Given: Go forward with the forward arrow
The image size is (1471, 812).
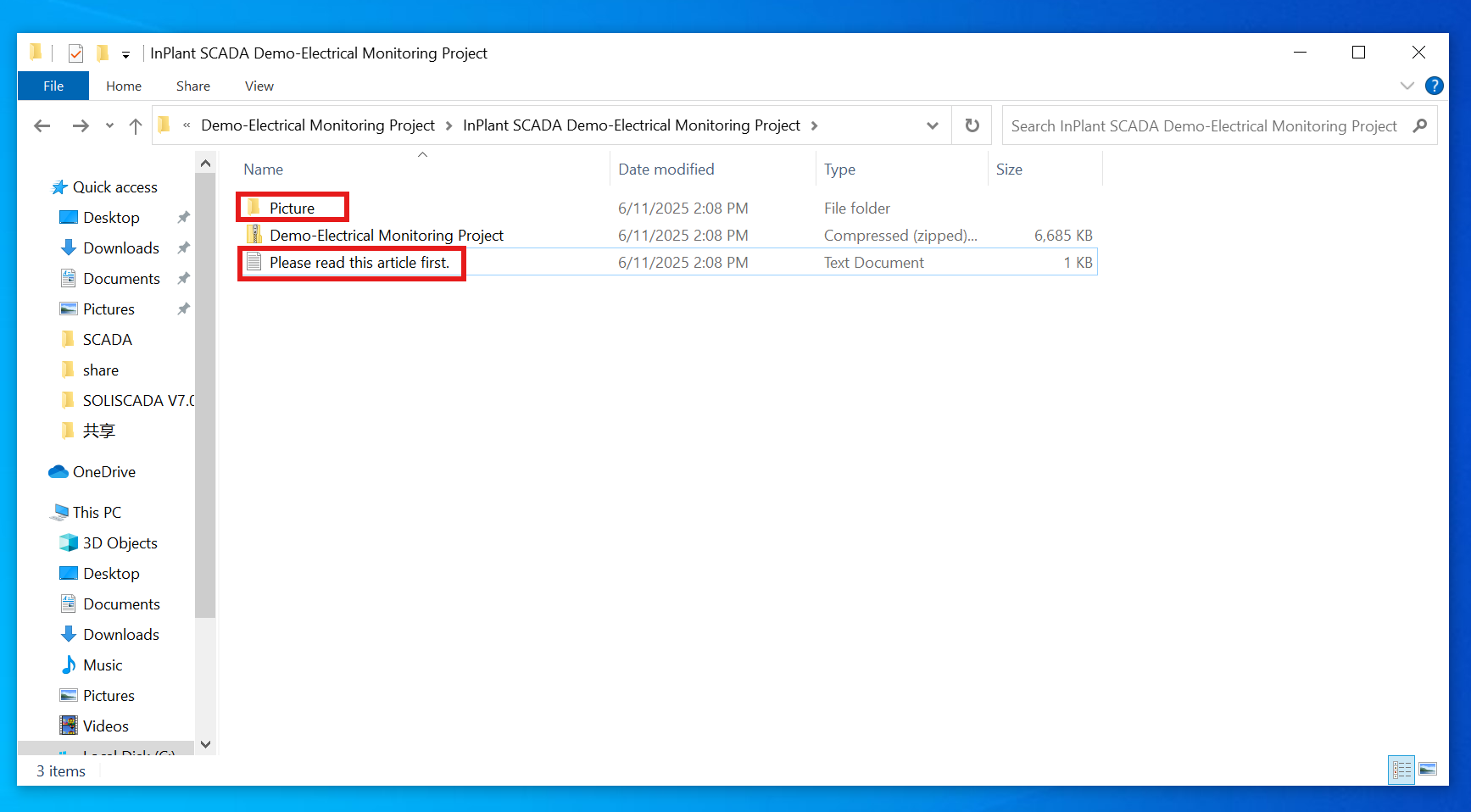Looking at the screenshot, I should (x=81, y=125).
